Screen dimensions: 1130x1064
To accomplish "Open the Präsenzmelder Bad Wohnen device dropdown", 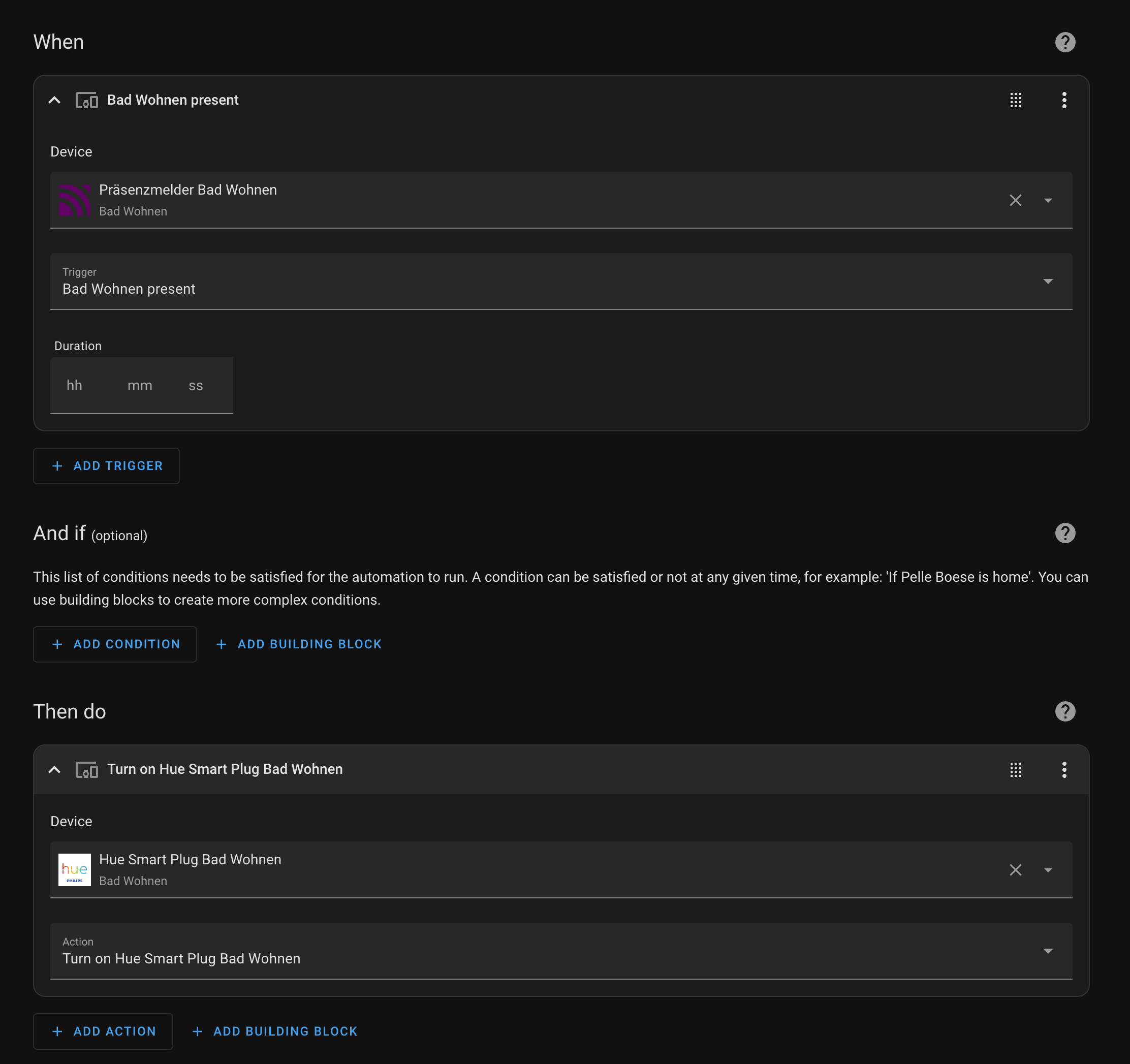I will pyautogui.click(x=1048, y=200).
